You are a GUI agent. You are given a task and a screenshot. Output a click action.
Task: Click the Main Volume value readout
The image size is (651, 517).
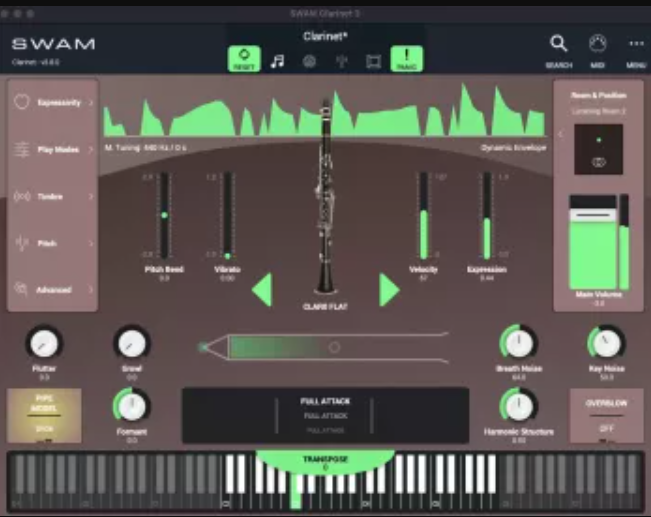pyautogui.click(x=598, y=304)
